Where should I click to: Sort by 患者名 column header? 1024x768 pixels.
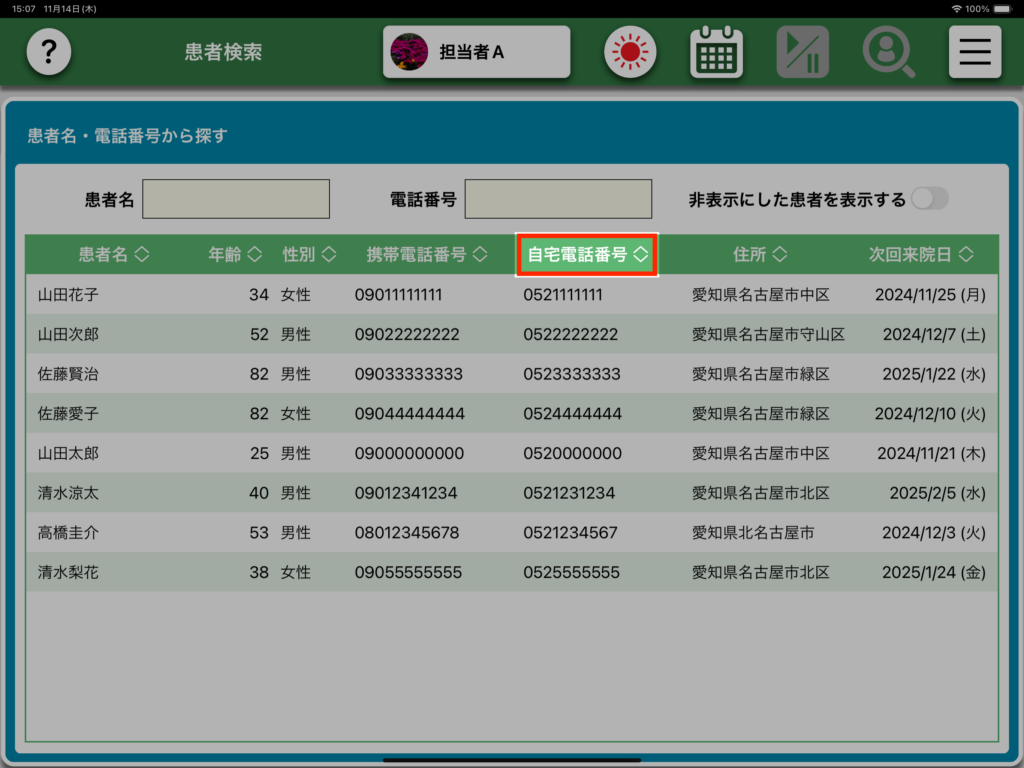pos(113,255)
